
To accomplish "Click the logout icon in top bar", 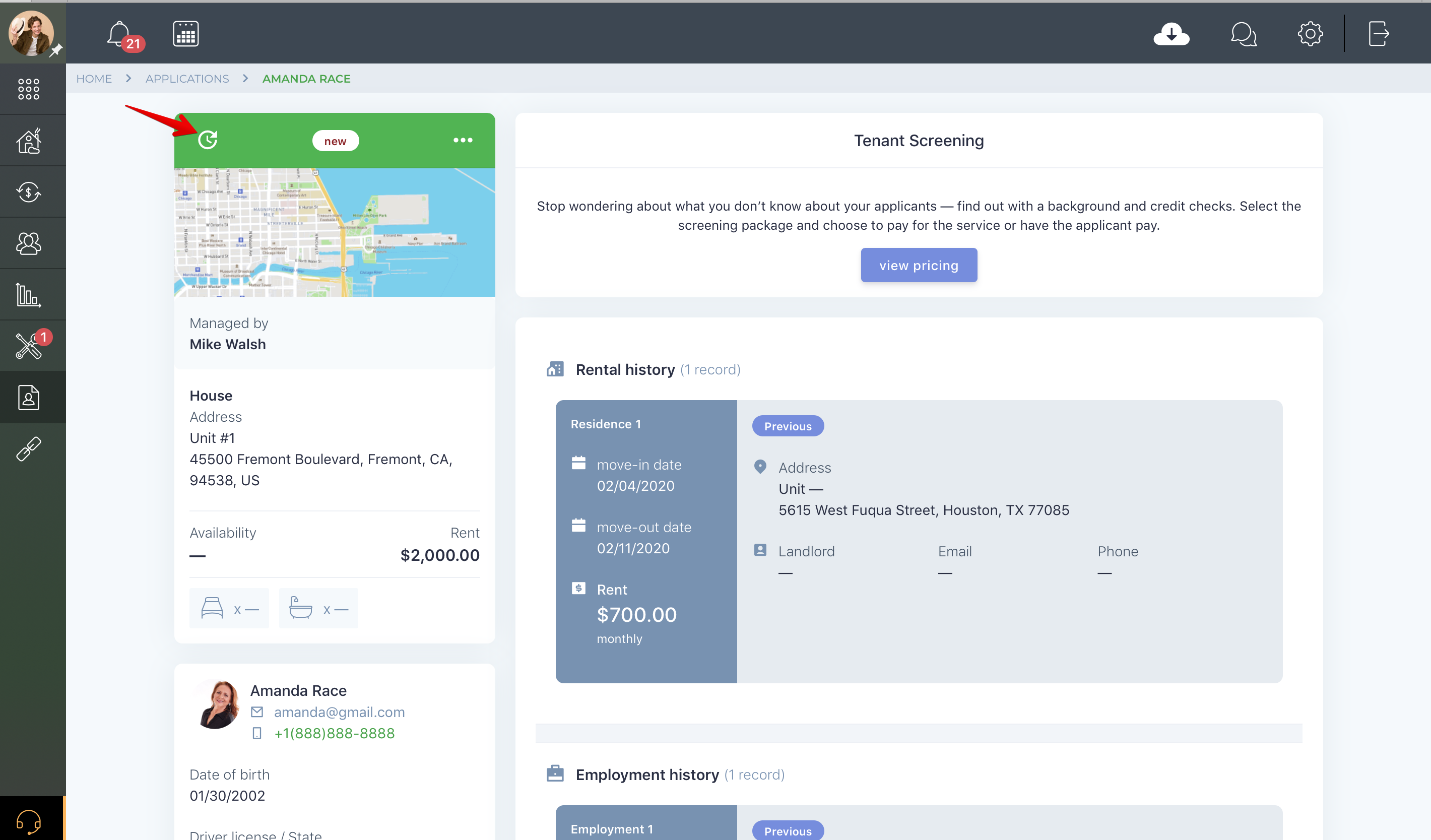I will [x=1378, y=34].
